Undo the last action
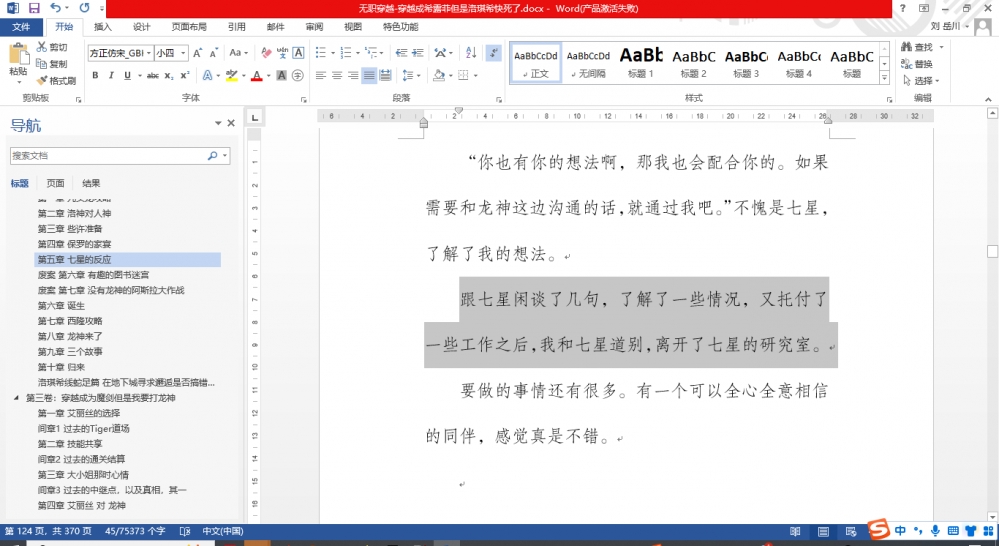The width and height of the screenshot is (999, 546). (55, 8)
